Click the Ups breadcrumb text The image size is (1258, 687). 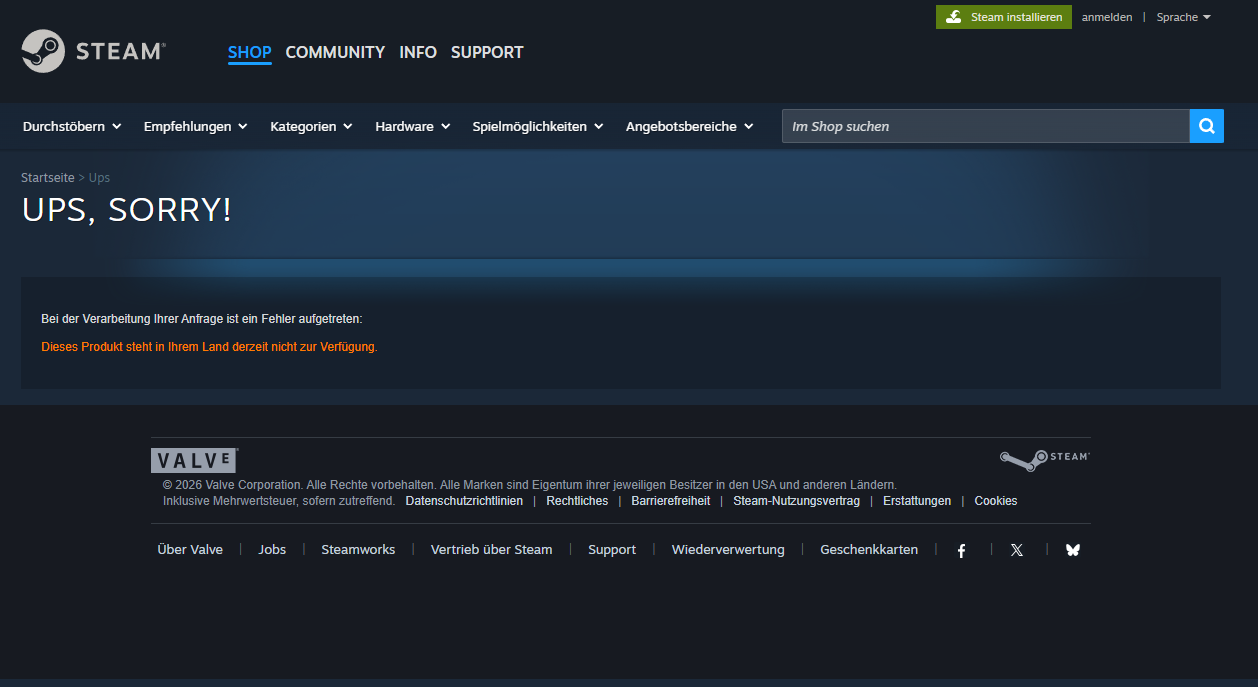point(99,177)
